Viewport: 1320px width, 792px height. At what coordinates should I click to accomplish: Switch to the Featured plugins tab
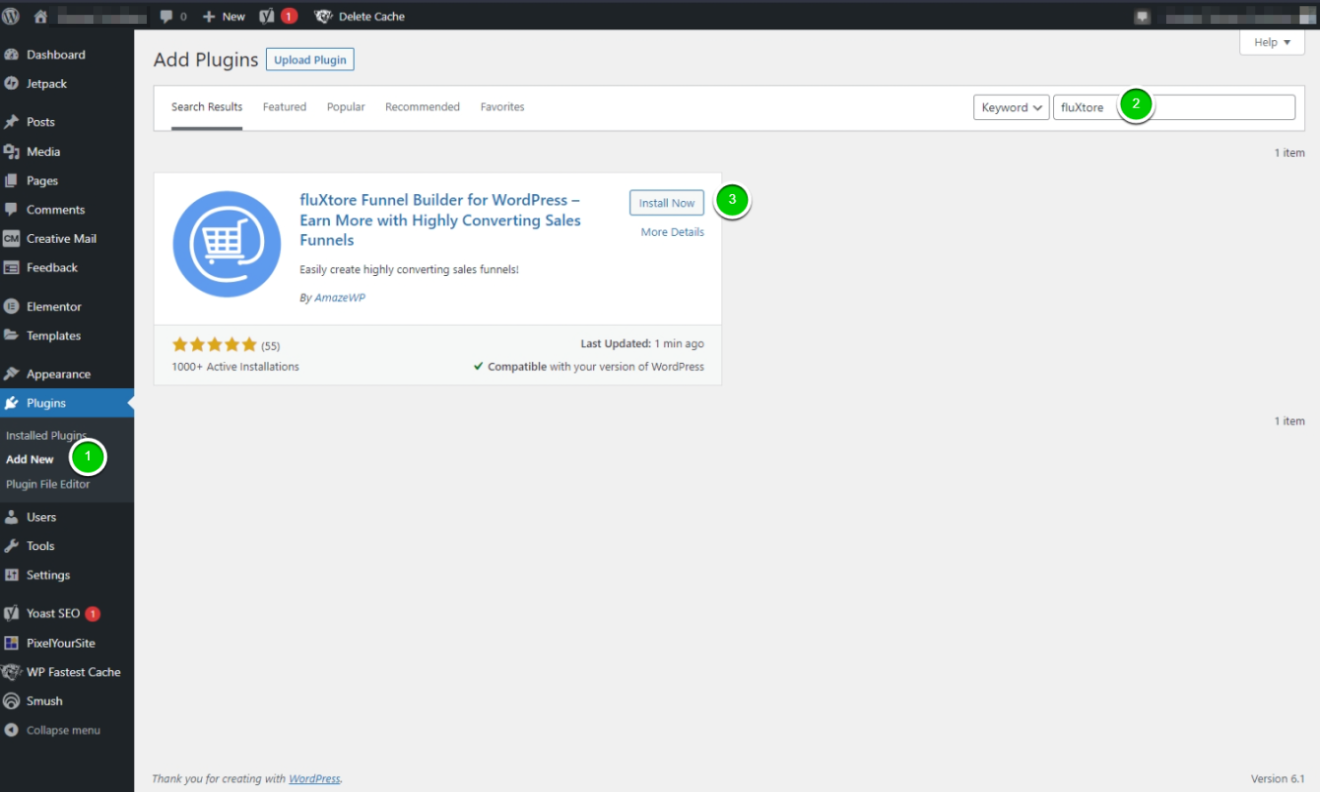click(284, 107)
